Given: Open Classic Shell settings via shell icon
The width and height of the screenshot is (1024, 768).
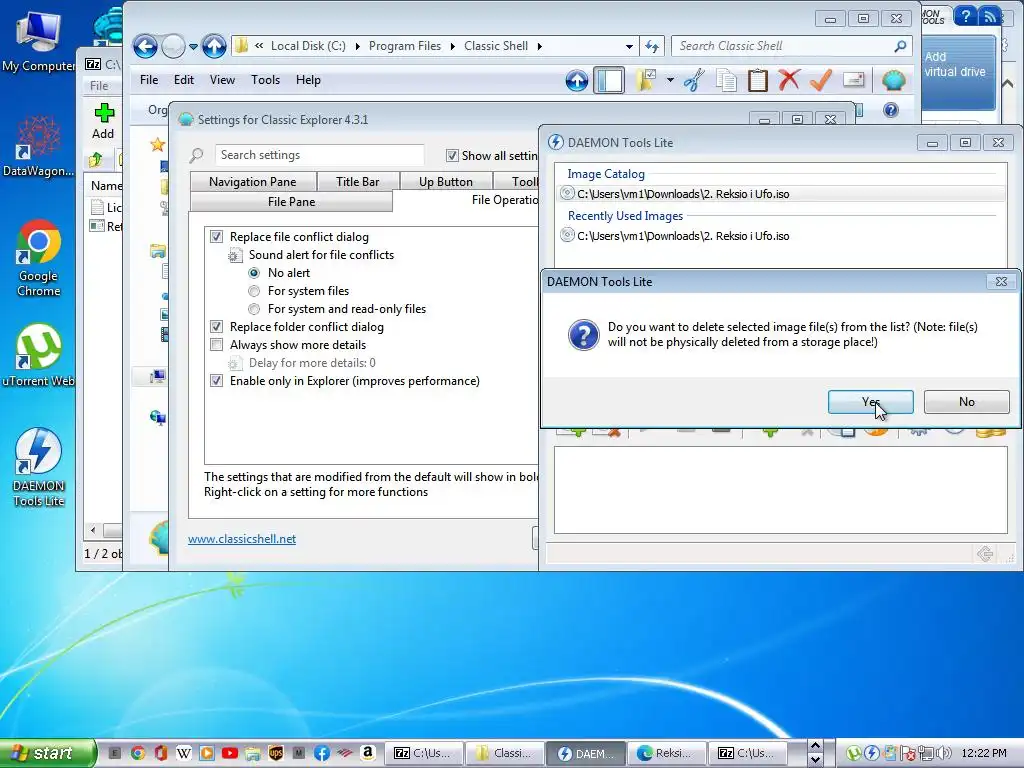Looking at the screenshot, I should (893, 80).
